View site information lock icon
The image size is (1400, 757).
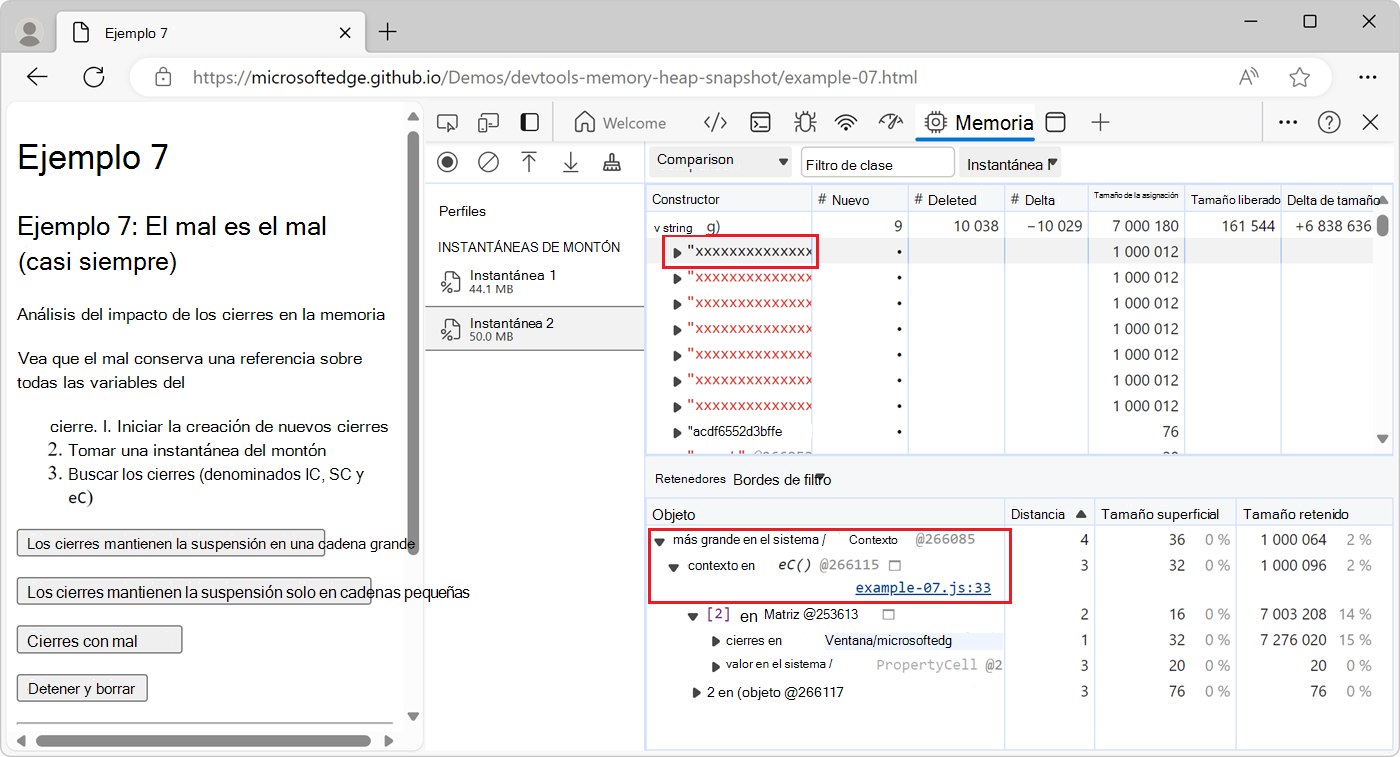[164, 77]
